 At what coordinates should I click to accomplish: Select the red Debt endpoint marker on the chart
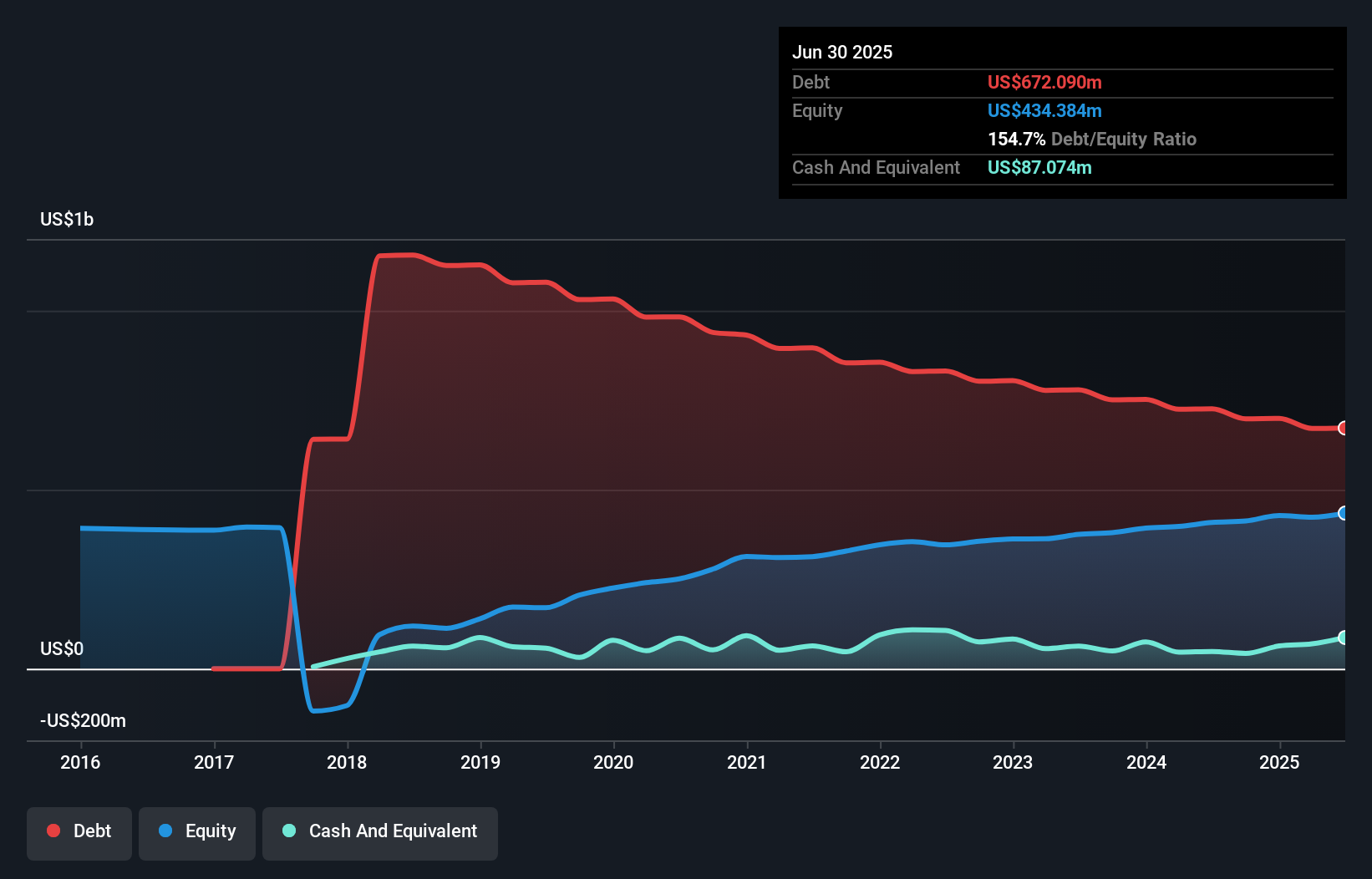click(x=1344, y=428)
